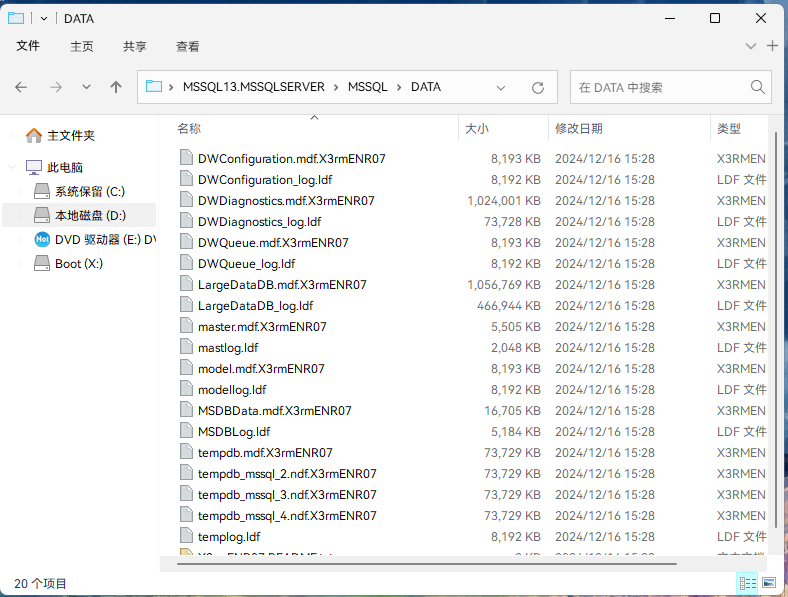Click the MSDBData.mdf.X3rmENR07 file icon
Image resolution: width=788 pixels, height=597 pixels.
(x=186, y=410)
